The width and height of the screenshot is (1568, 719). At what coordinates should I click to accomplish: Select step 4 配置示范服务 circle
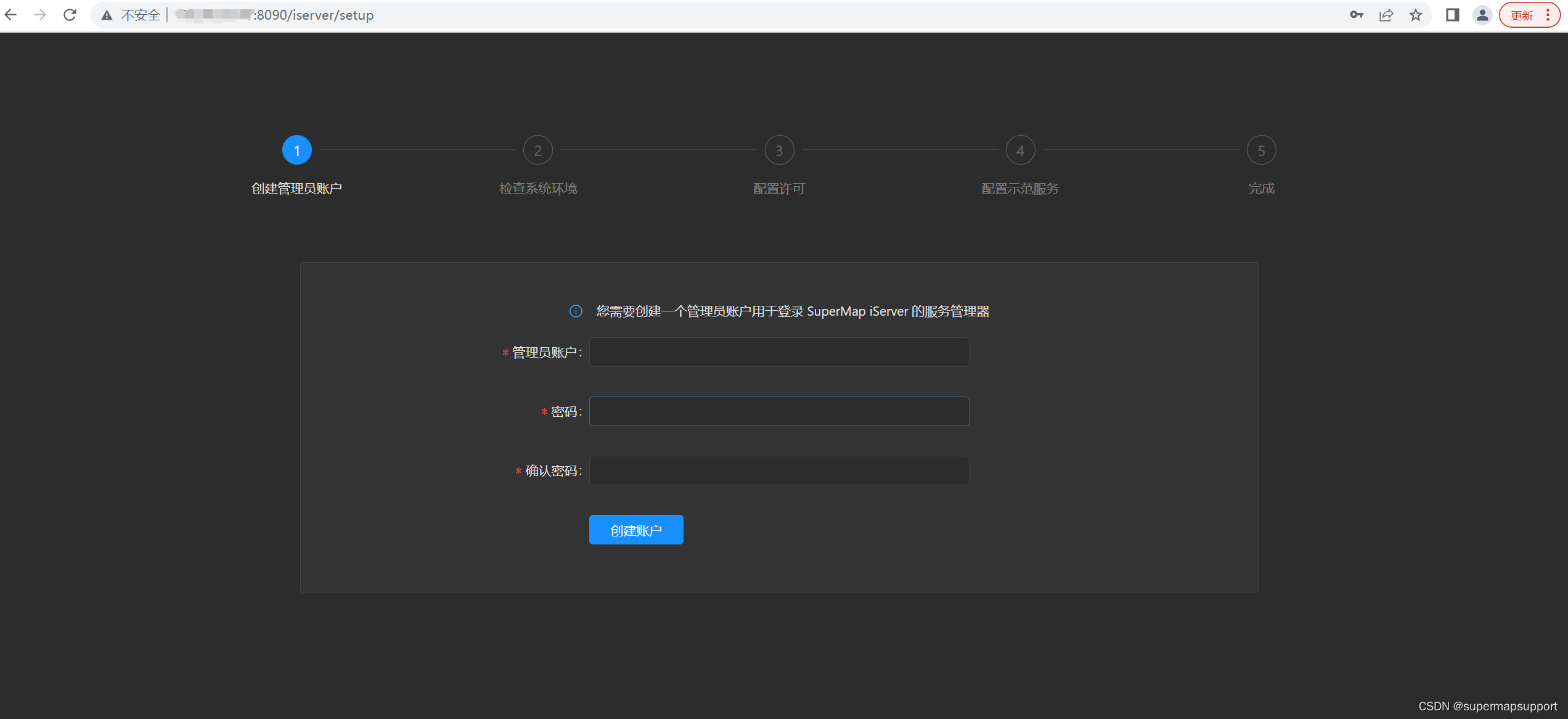click(1020, 150)
